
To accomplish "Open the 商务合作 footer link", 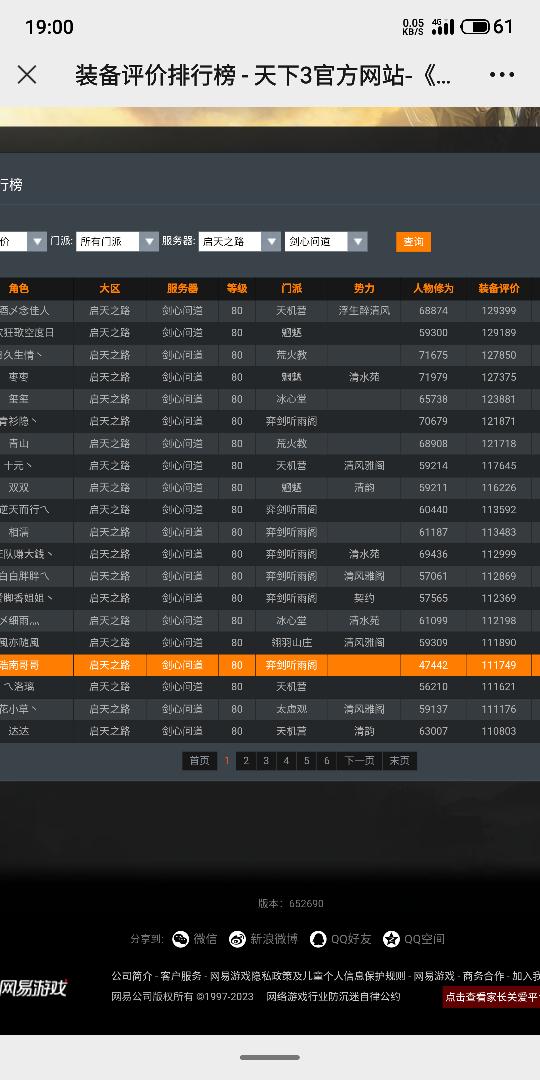I will [x=483, y=976].
